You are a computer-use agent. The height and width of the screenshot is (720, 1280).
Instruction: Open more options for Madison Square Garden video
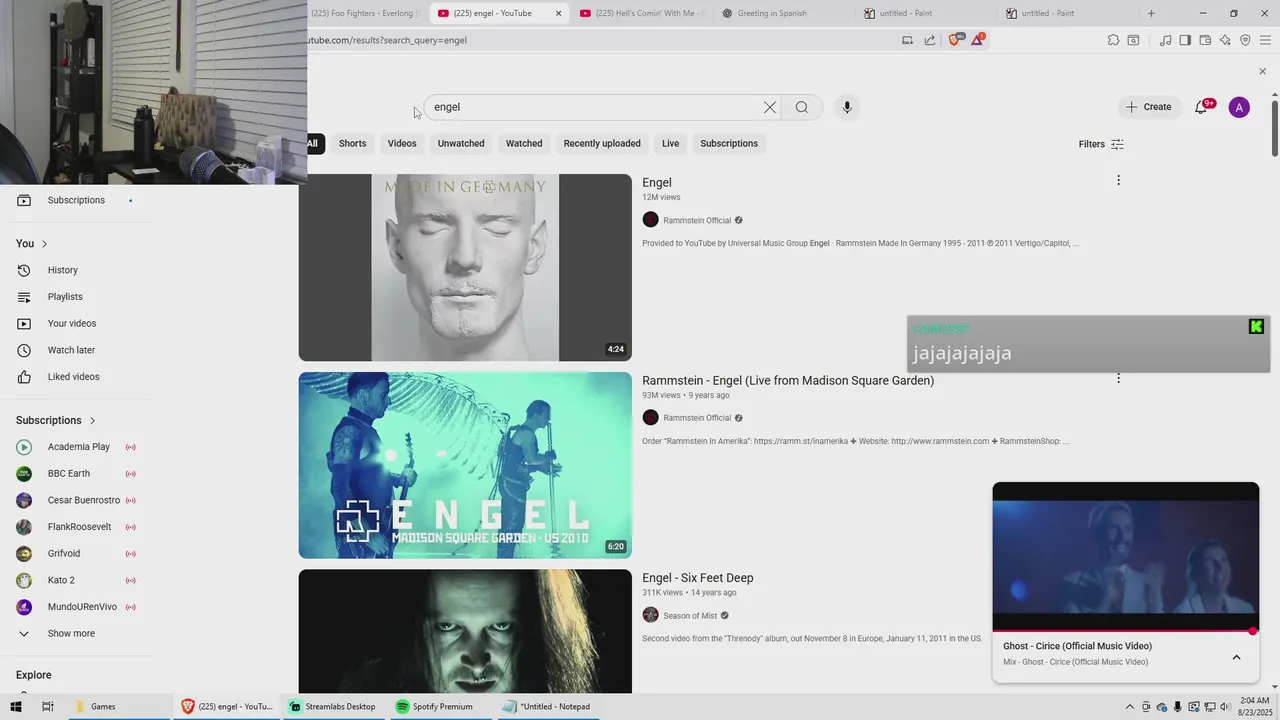(1118, 378)
